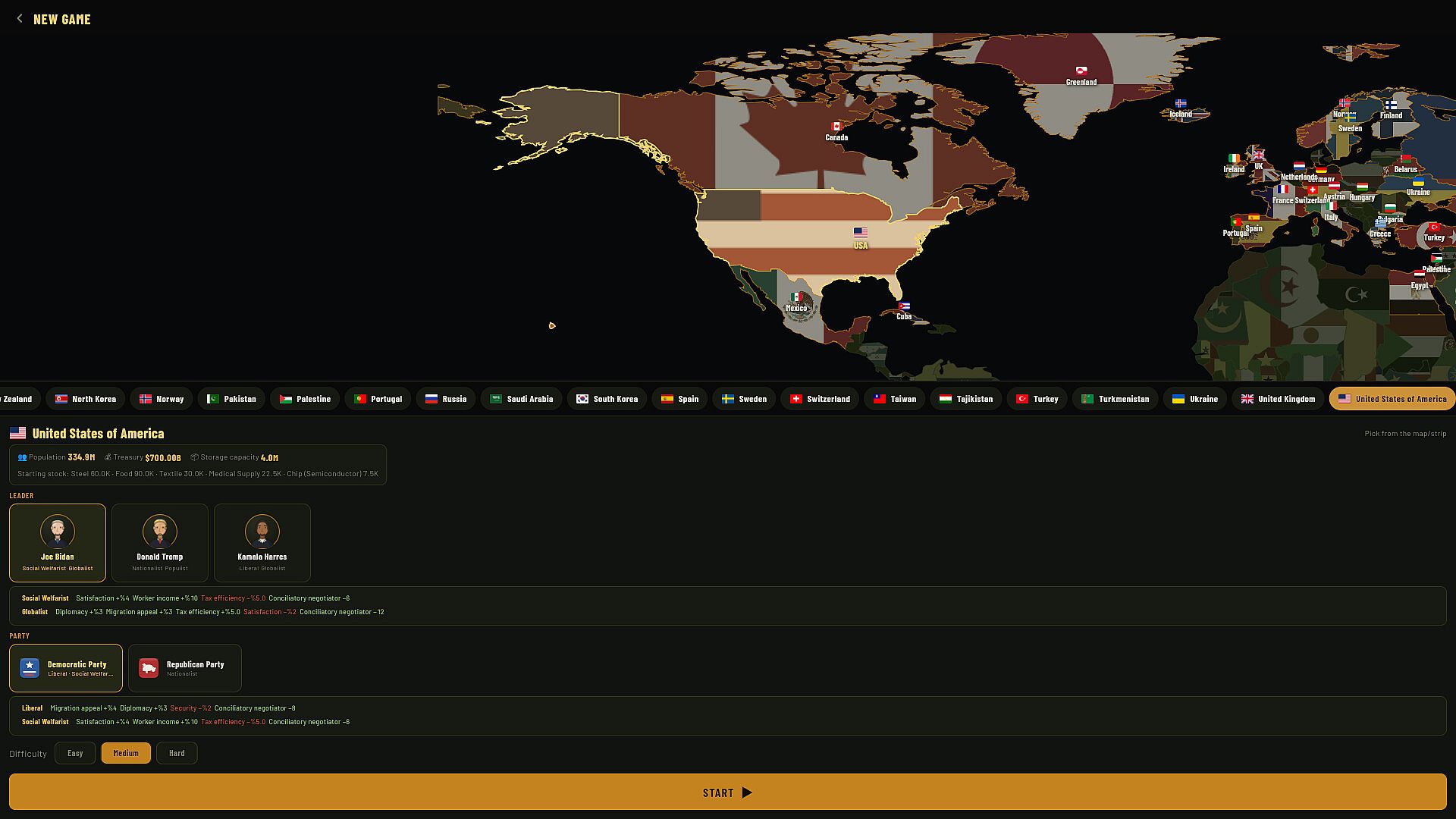Select the Democratic Party card
This screenshot has height=819, width=1456.
66,668
